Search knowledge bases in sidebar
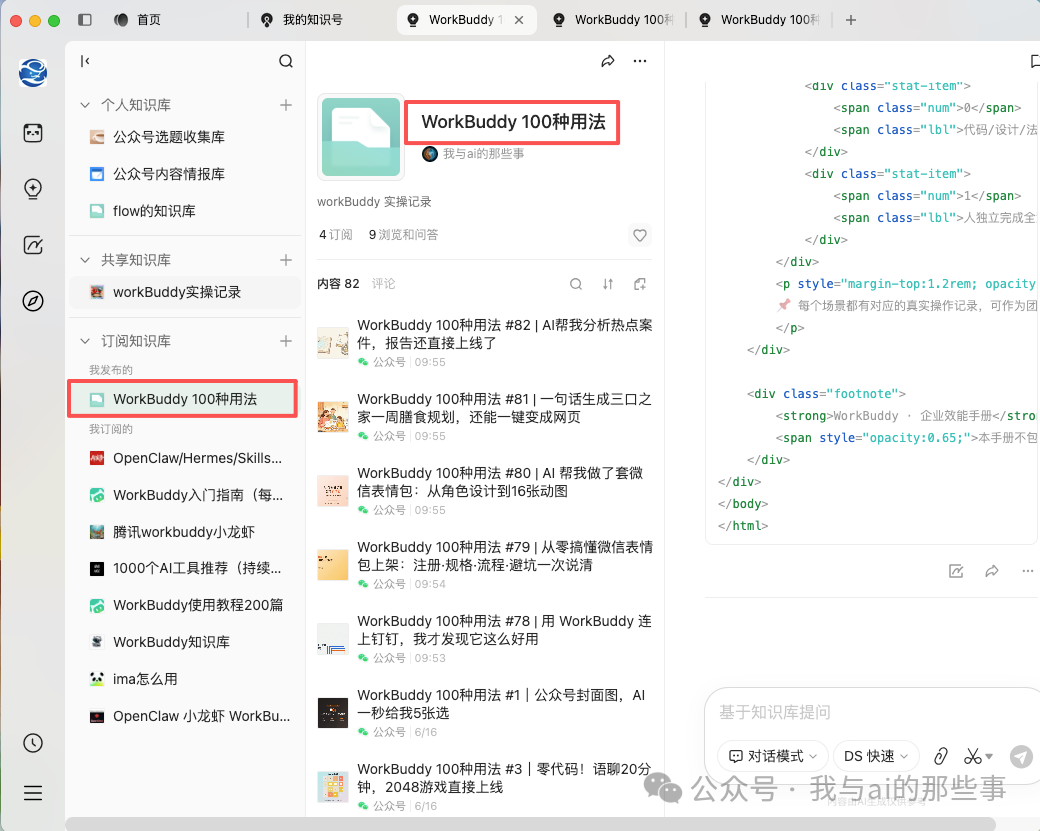 [x=286, y=61]
